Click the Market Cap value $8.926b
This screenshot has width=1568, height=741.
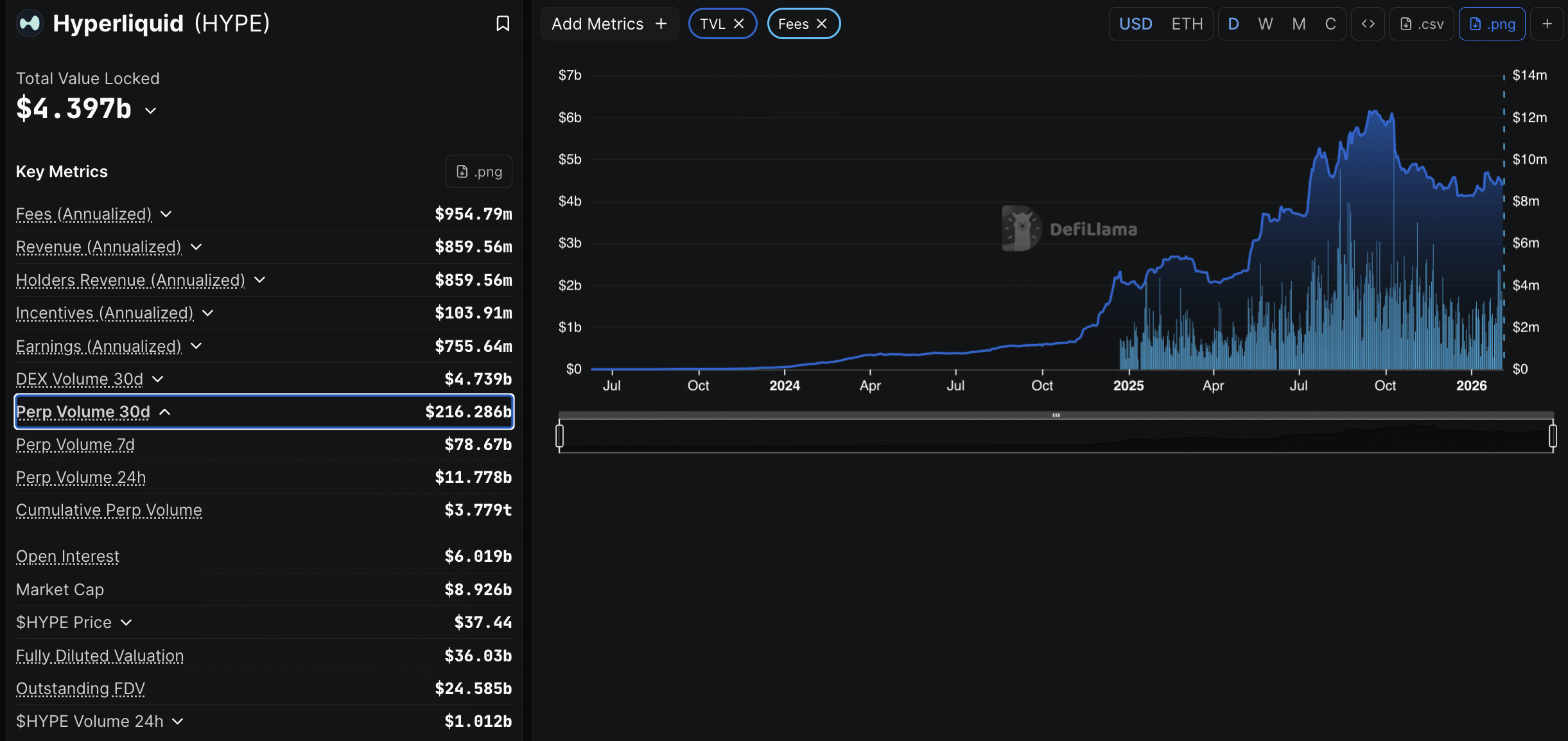tap(478, 589)
